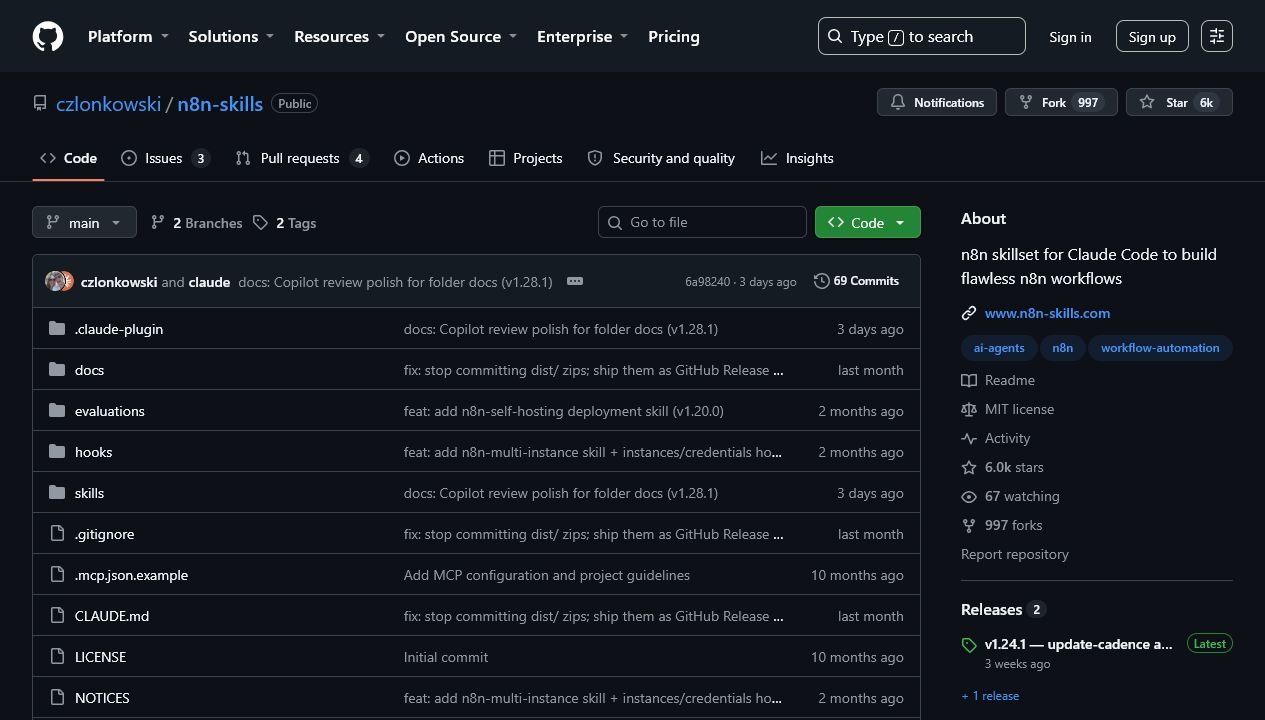Click the link icon beside www.n8n-skills.com

969,314
